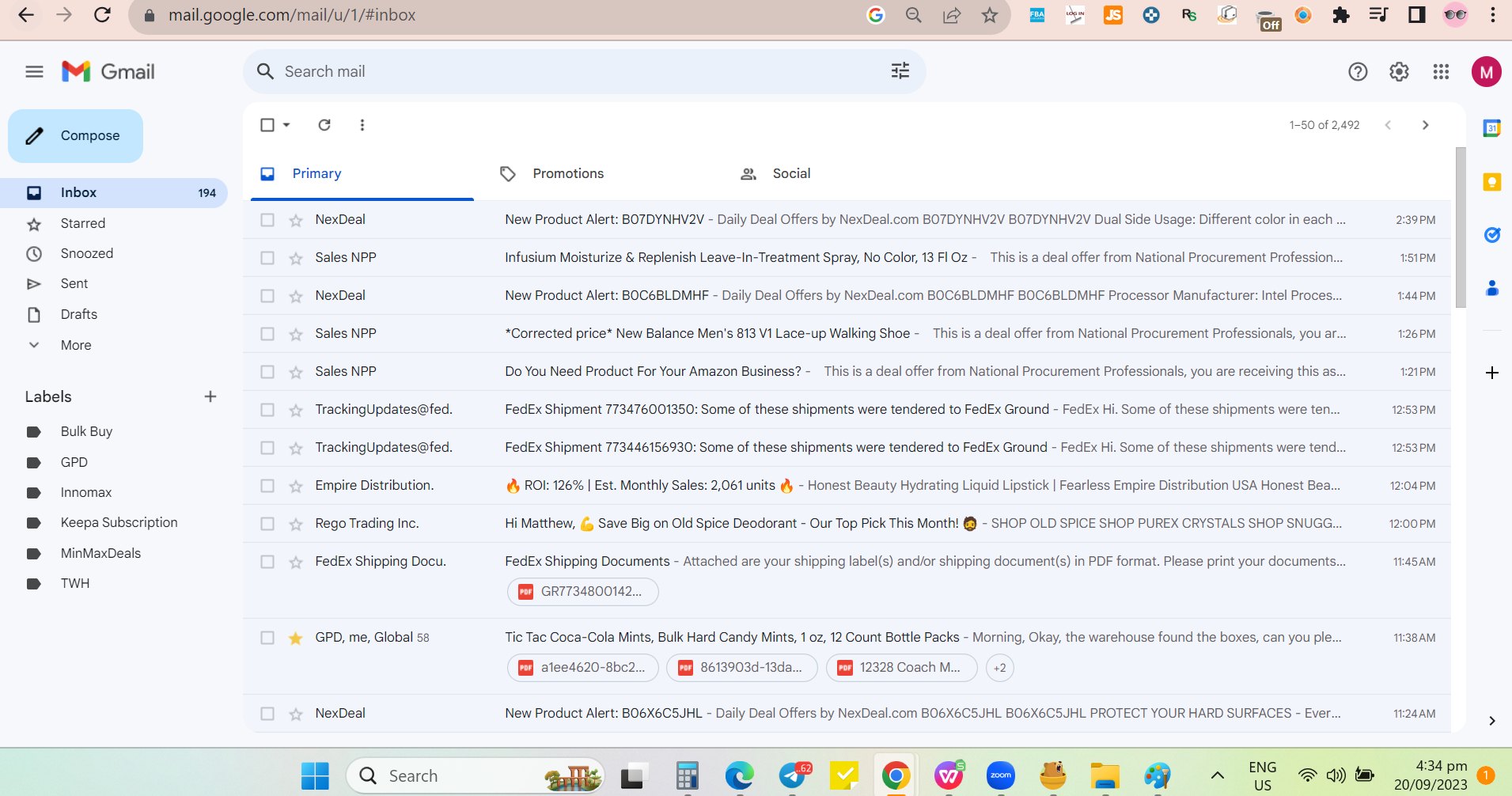Open the Snoozed folder
This screenshot has width=1512, height=796.
pyautogui.click(x=87, y=253)
